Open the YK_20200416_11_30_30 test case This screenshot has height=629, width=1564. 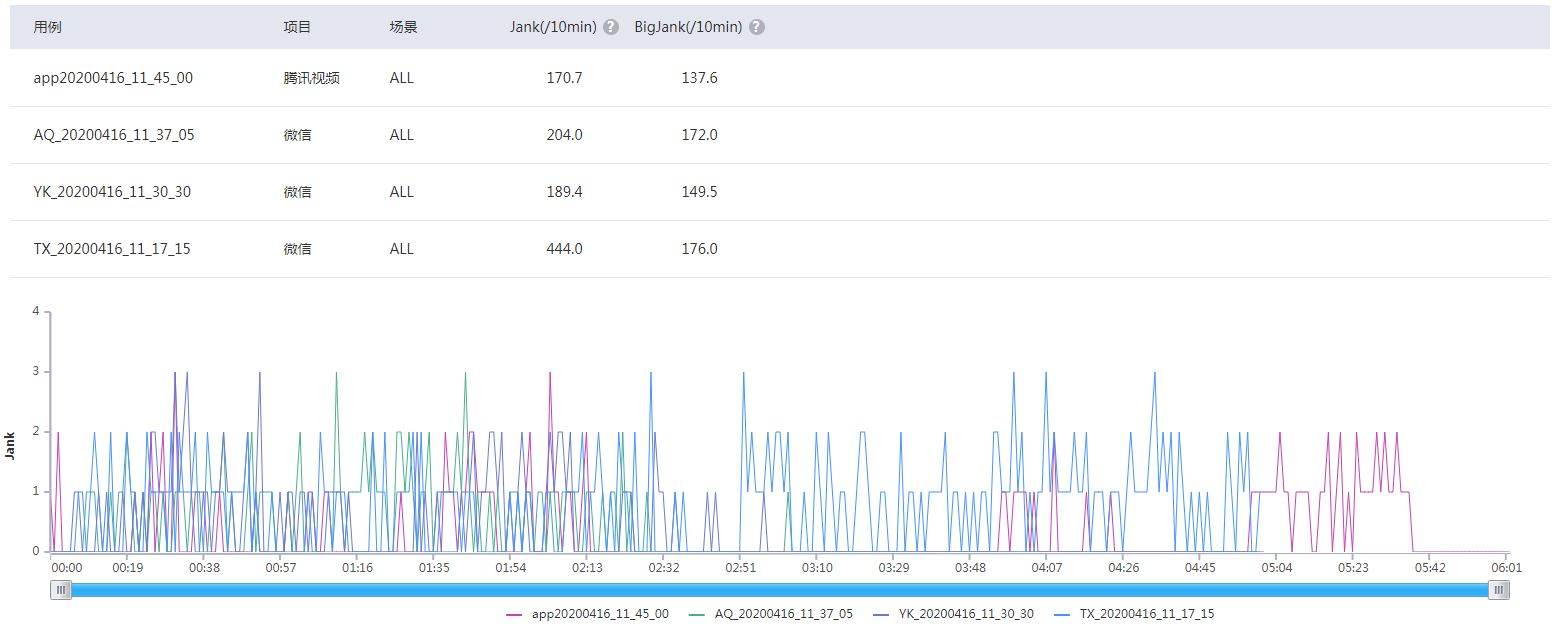pos(112,192)
